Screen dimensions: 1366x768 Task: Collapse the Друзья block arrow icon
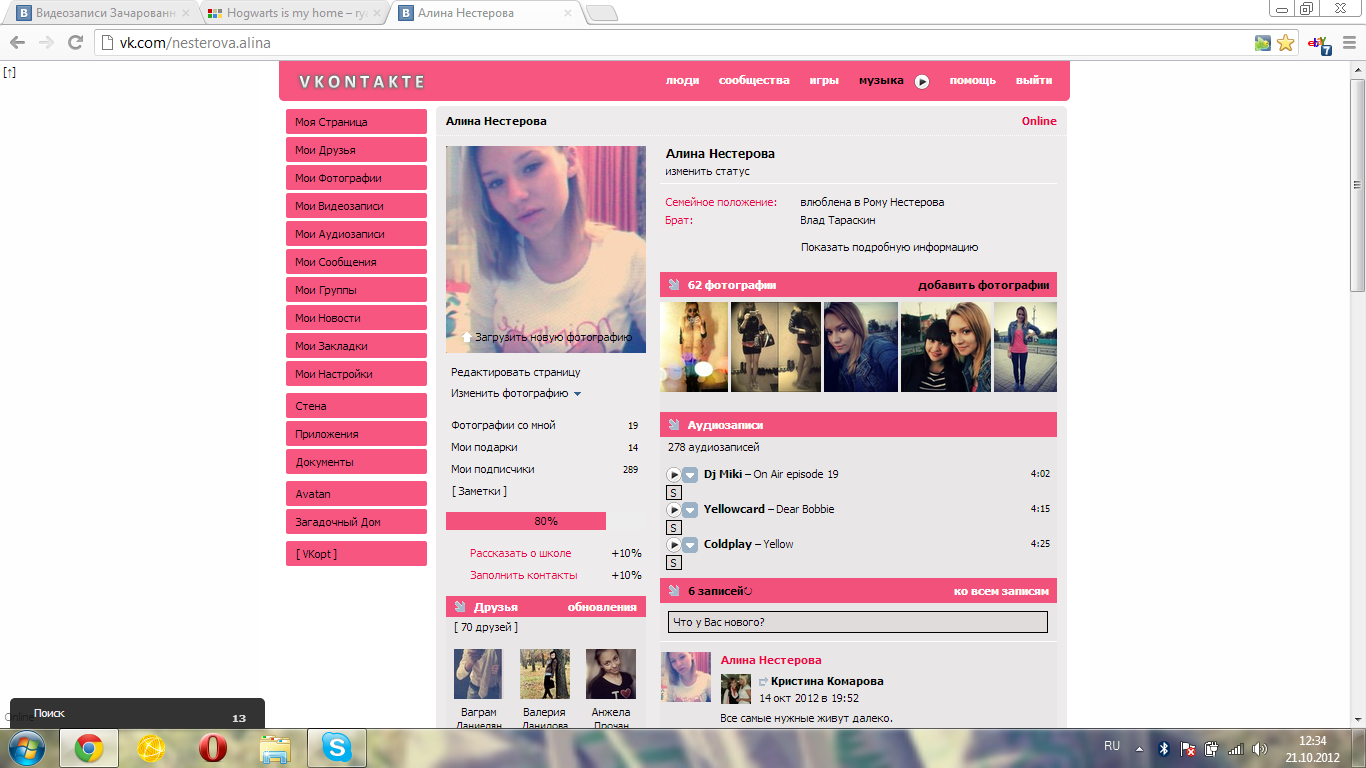pyautogui.click(x=460, y=607)
